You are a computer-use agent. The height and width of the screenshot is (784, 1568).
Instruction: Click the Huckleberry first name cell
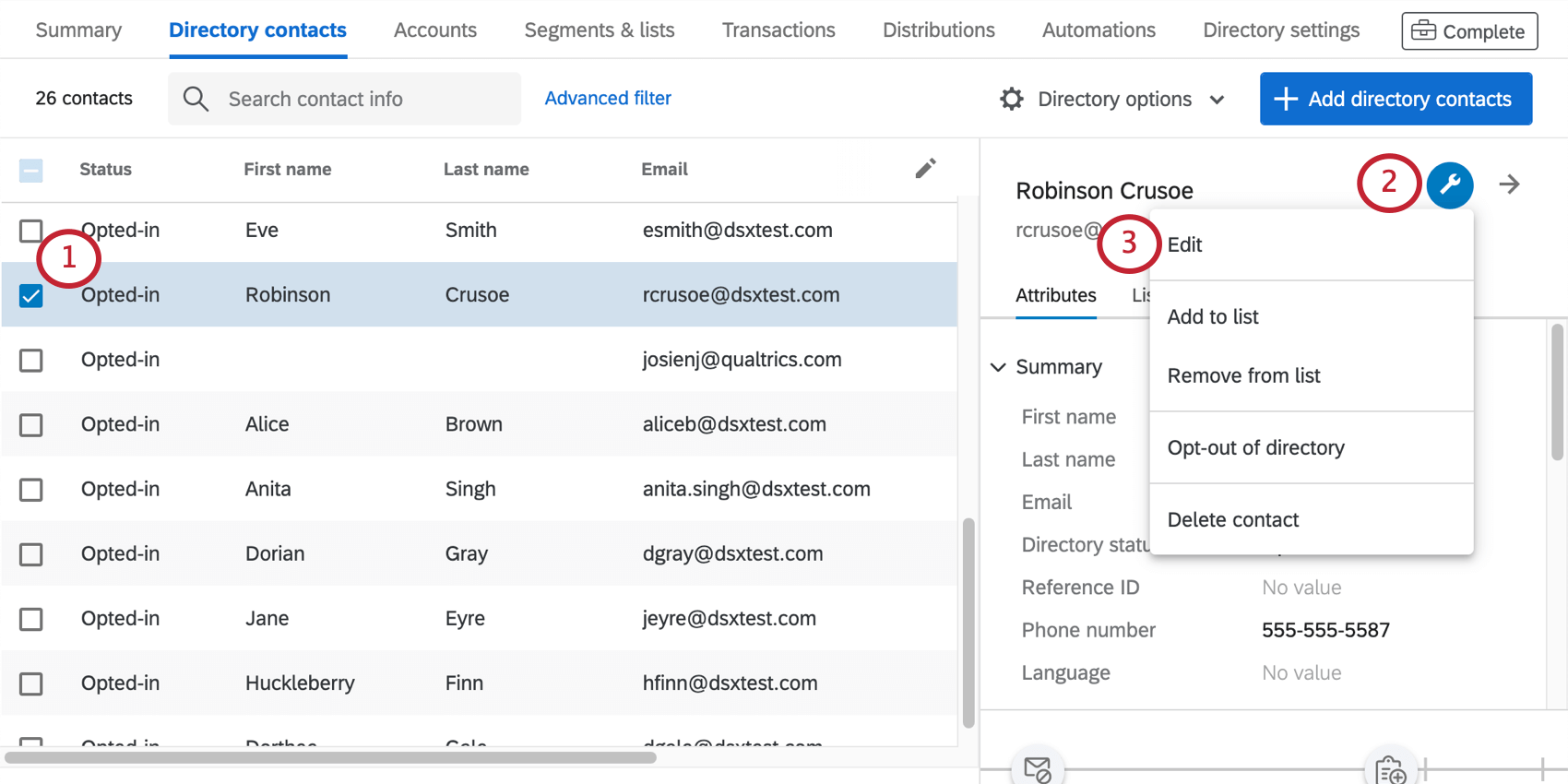[300, 683]
